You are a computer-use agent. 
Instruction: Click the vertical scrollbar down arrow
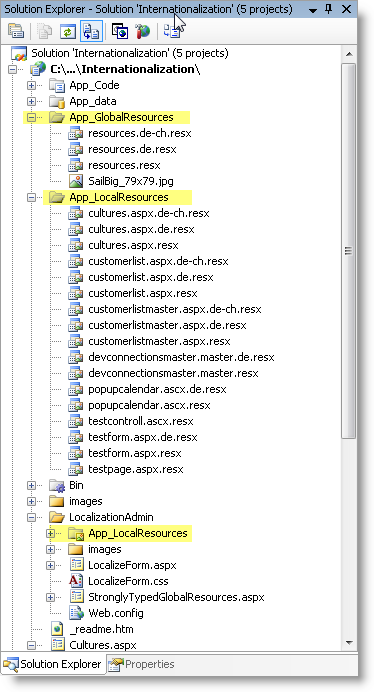tap(349, 643)
